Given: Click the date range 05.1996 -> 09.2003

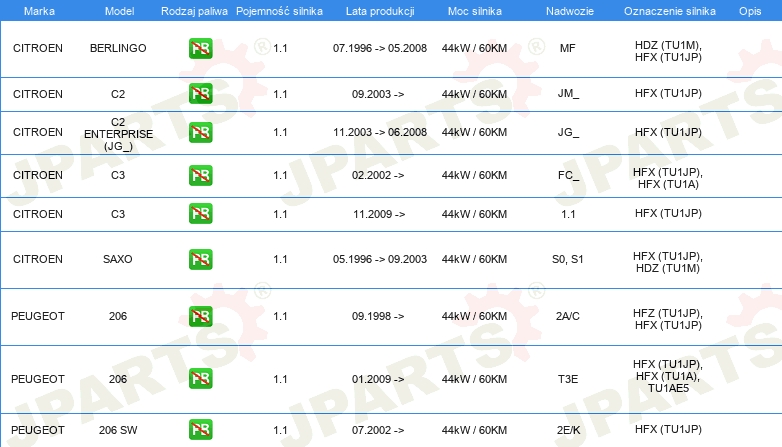Looking at the screenshot, I should click(380, 259).
